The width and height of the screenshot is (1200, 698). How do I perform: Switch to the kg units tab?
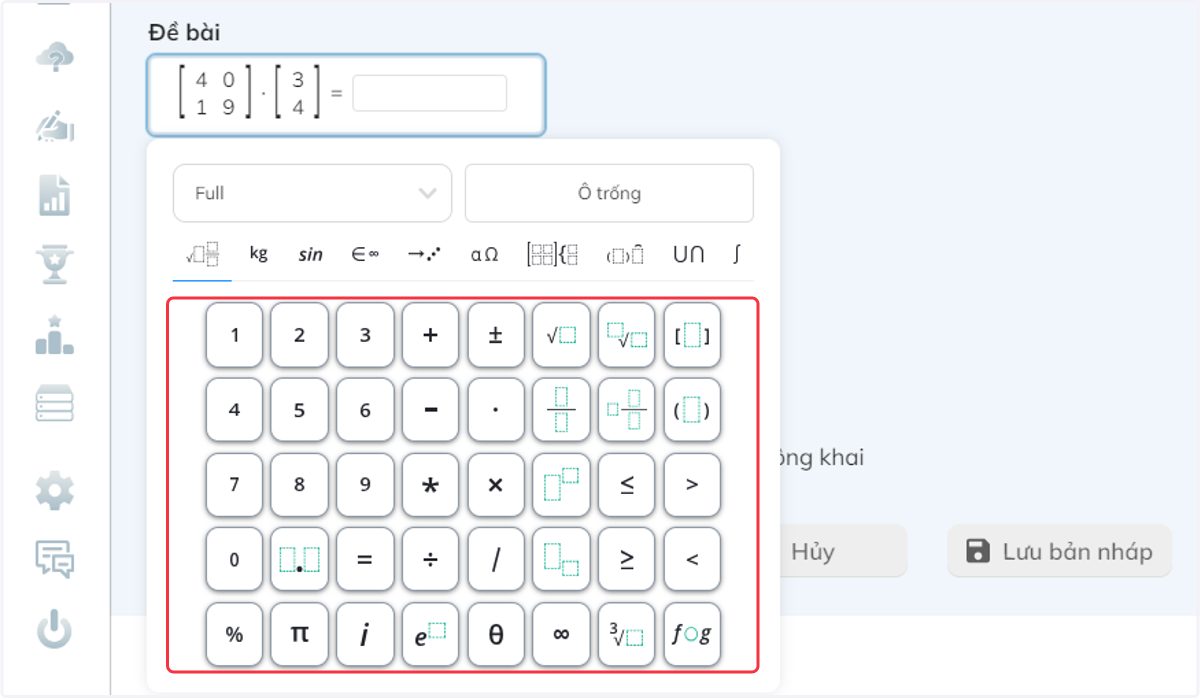tap(259, 254)
